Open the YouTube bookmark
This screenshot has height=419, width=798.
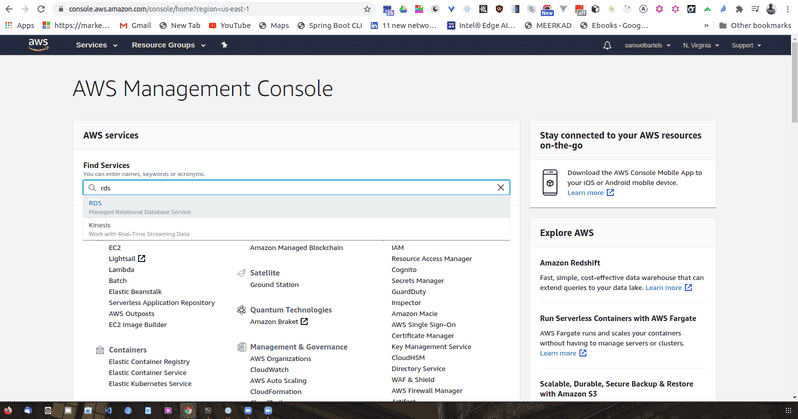[x=230, y=25]
